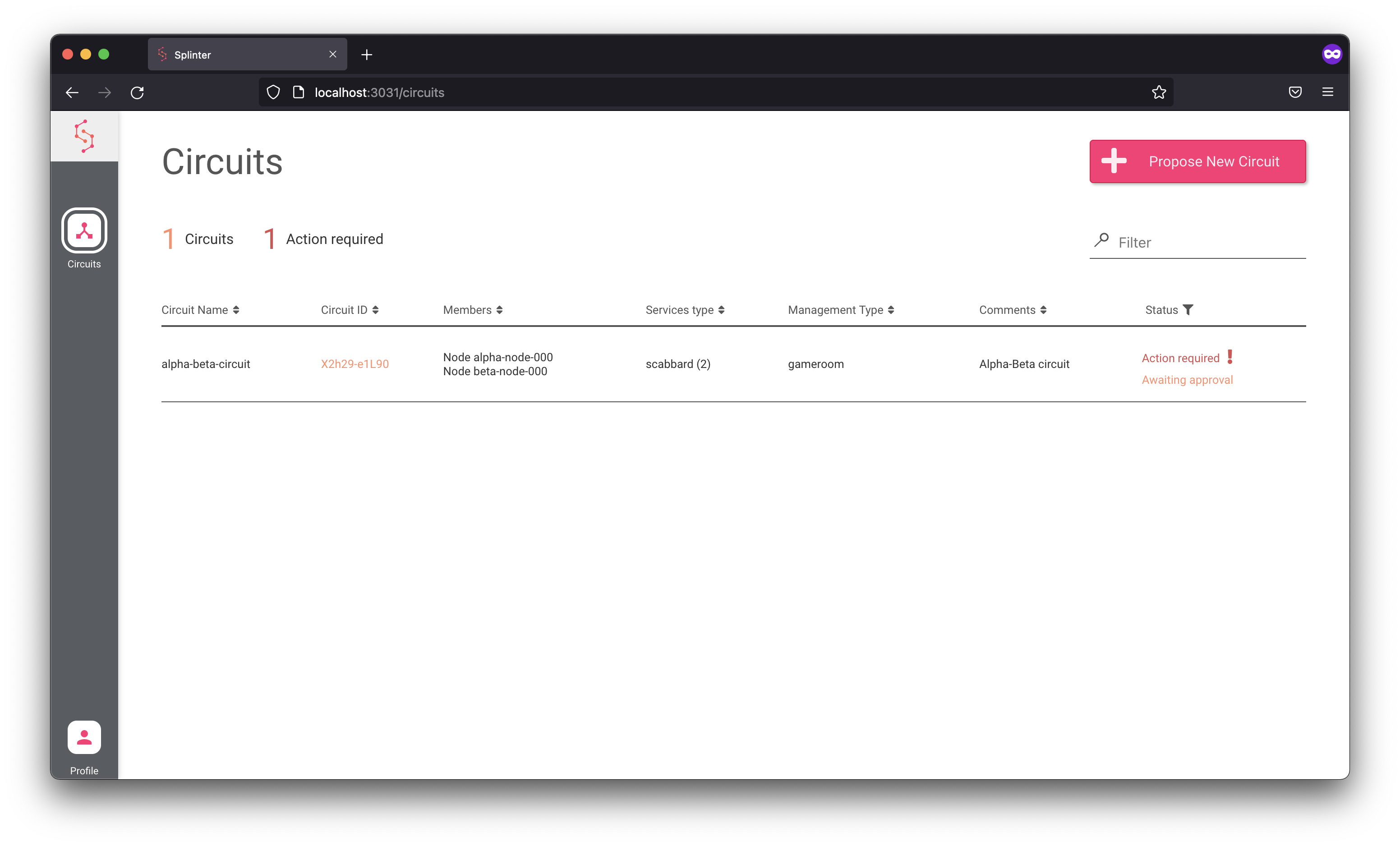Click the Action required exclamation icon
Viewport: 1400px width, 846px height.
click(x=1230, y=357)
